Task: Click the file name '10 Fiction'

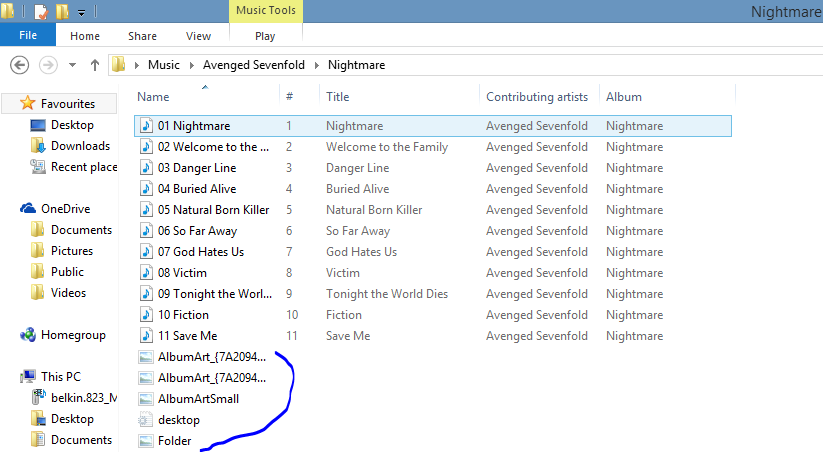Action: pos(183,315)
